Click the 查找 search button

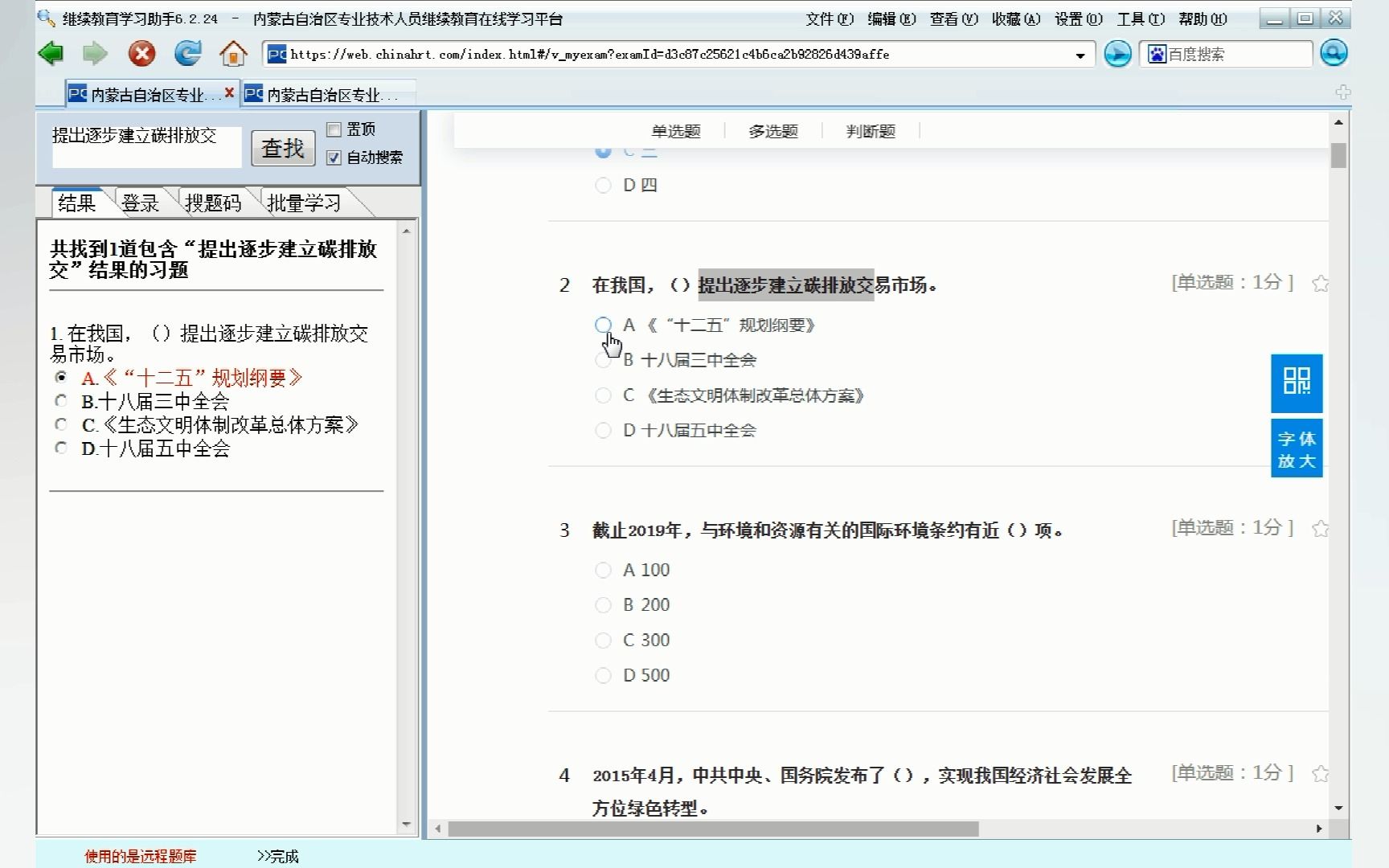[283, 148]
